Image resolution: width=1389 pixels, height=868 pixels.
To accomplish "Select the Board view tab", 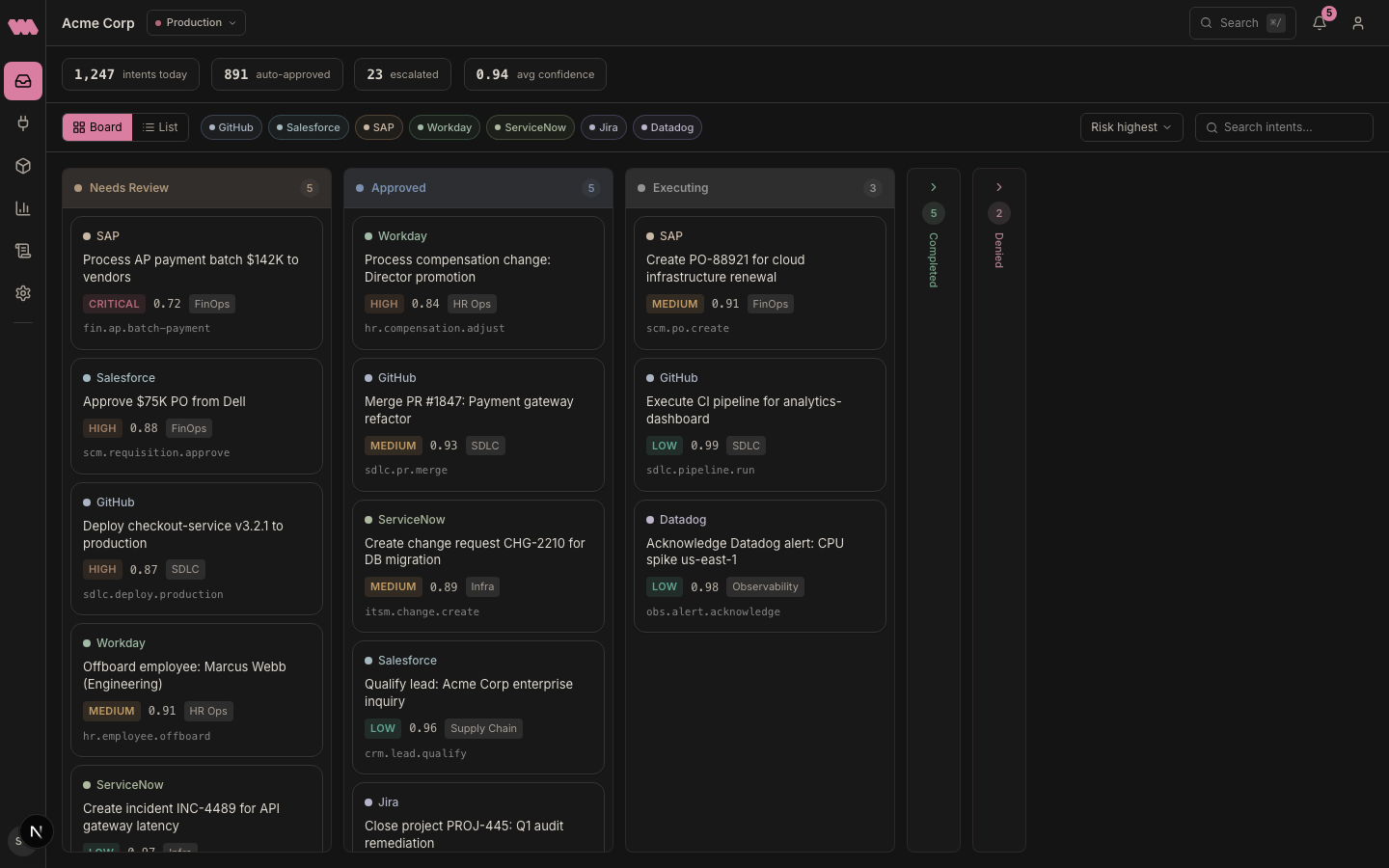I will [x=97, y=127].
